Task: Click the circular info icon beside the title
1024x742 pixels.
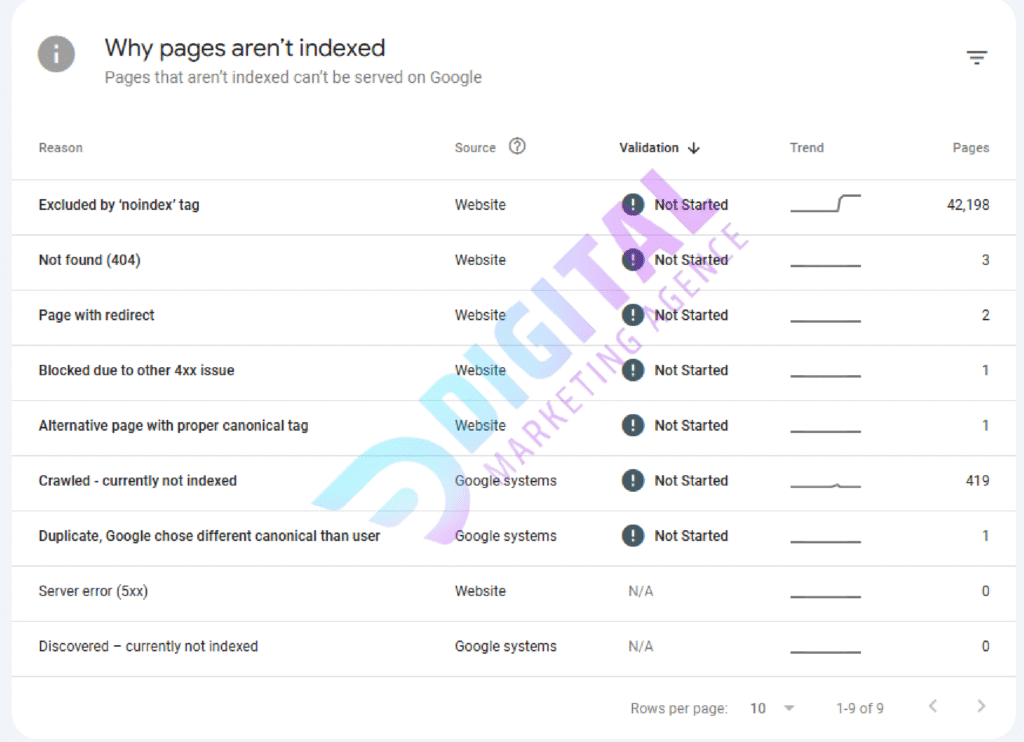Action: coord(56,54)
